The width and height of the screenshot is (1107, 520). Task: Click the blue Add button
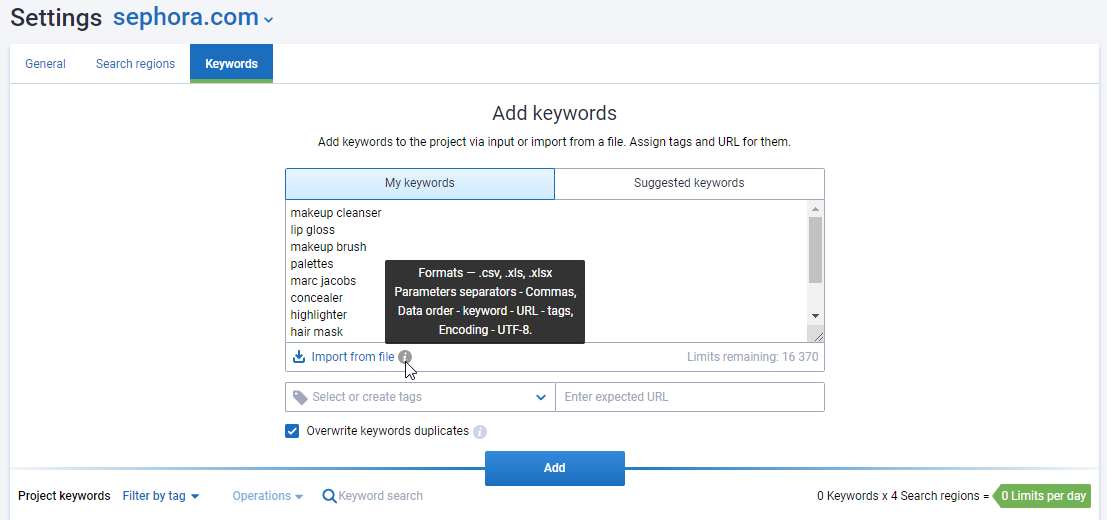coord(555,468)
